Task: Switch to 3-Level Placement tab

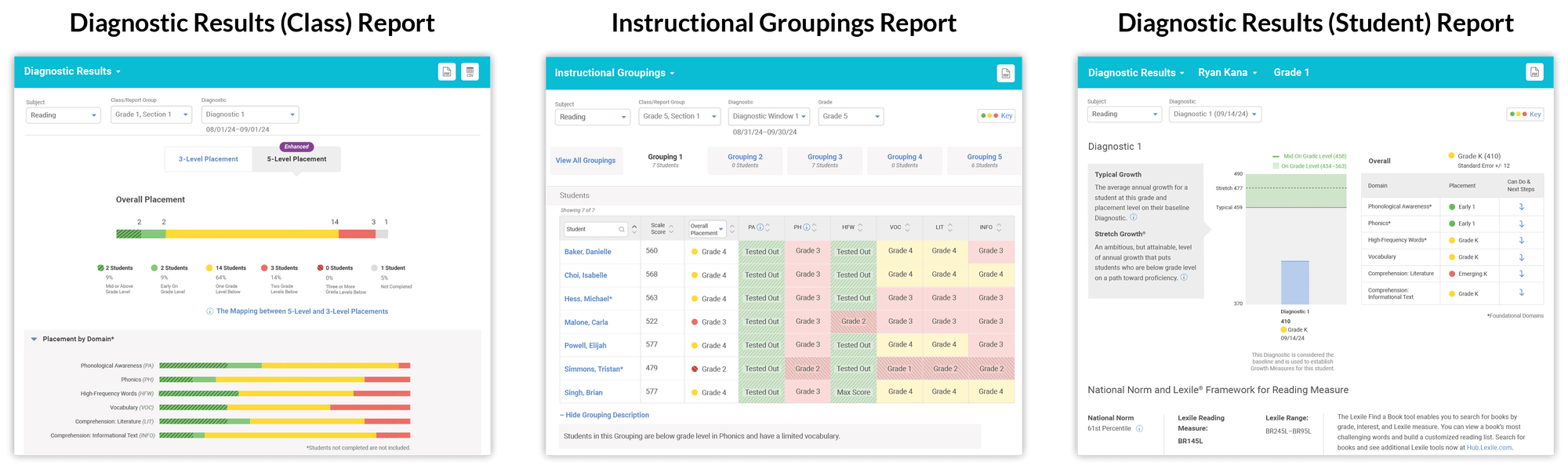Action: (x=209, y=159)
